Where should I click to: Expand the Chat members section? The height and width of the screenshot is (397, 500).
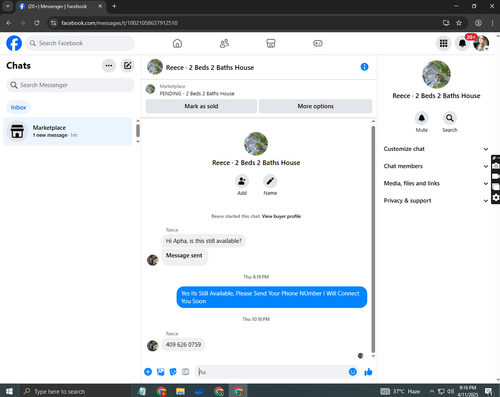pyautogui.click(x=436, y=166)
